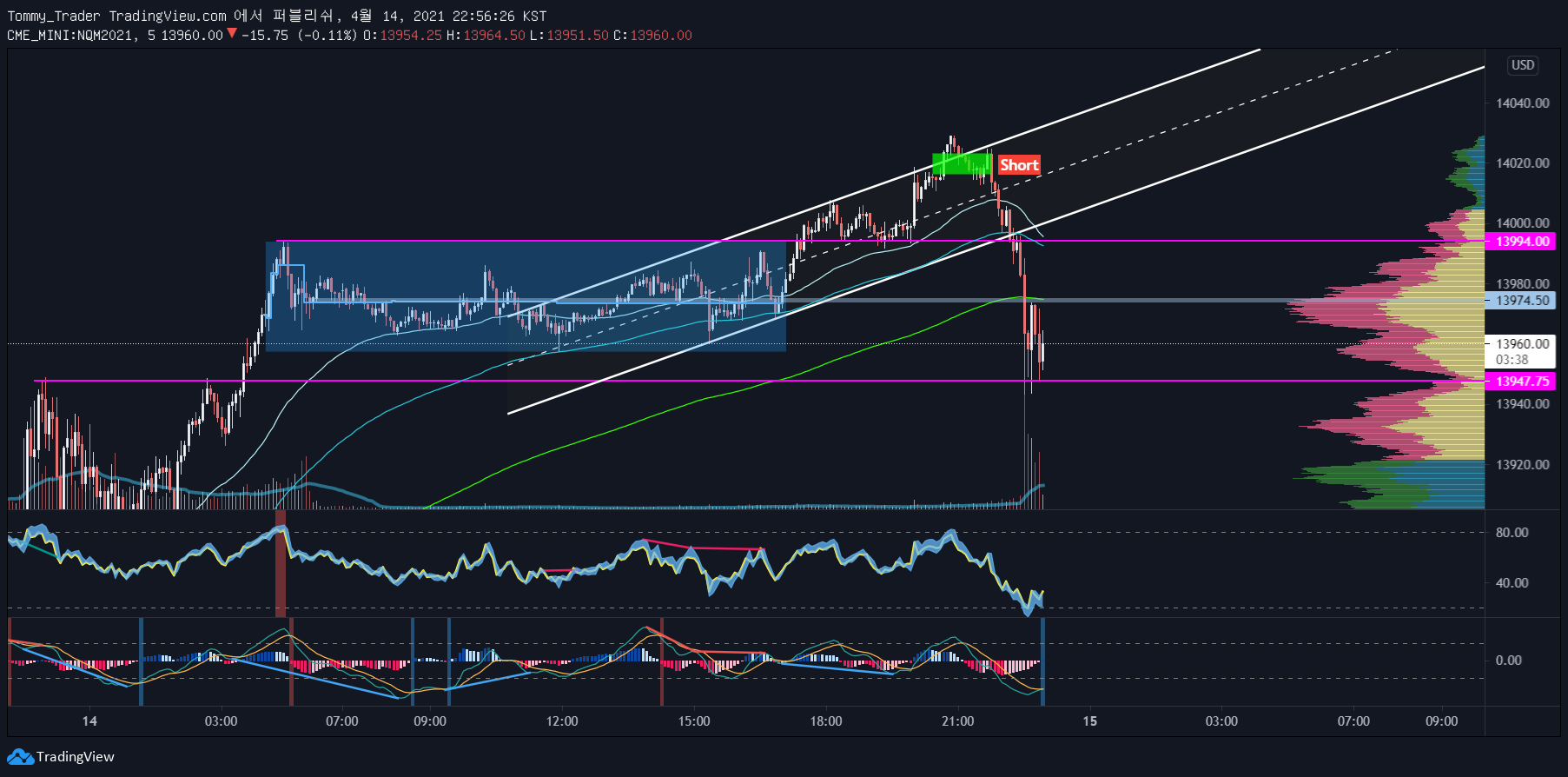The height and width of the screenshot is (777, 1568).
Task: Click the light blue 13974.50 price label
Action: point(1520,301)
